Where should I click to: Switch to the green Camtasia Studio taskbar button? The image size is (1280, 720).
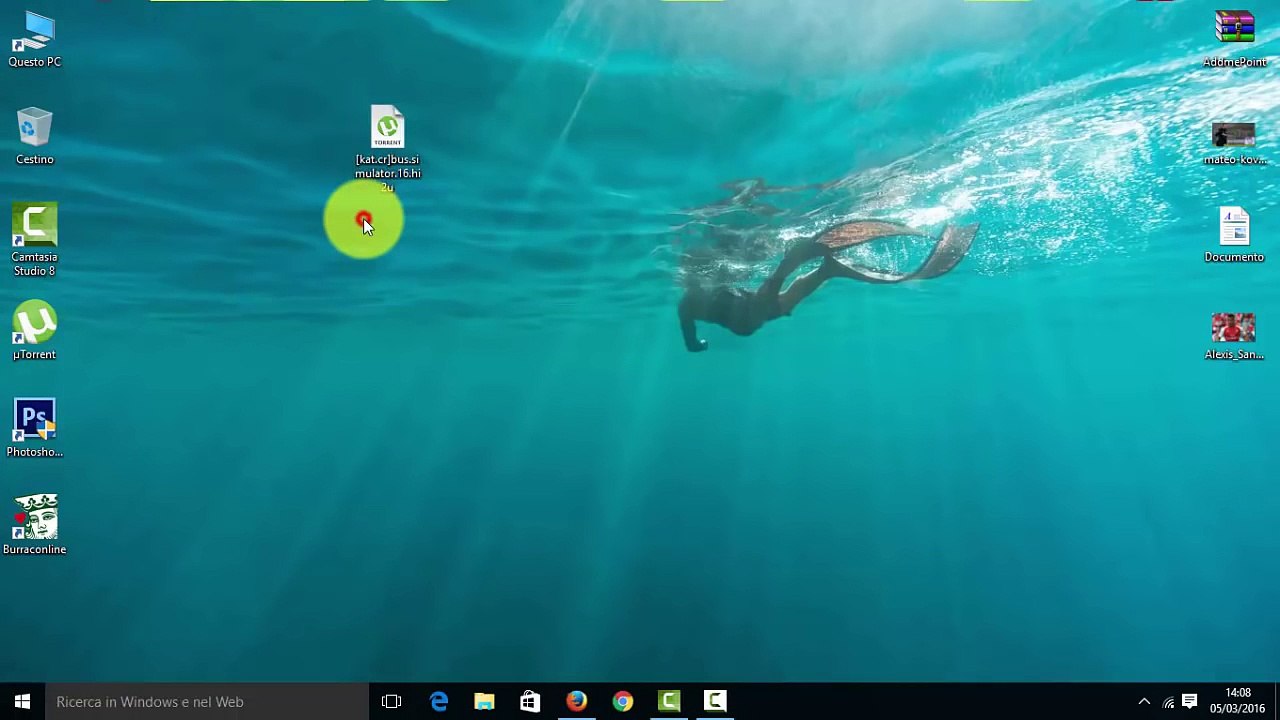[669, 701]
